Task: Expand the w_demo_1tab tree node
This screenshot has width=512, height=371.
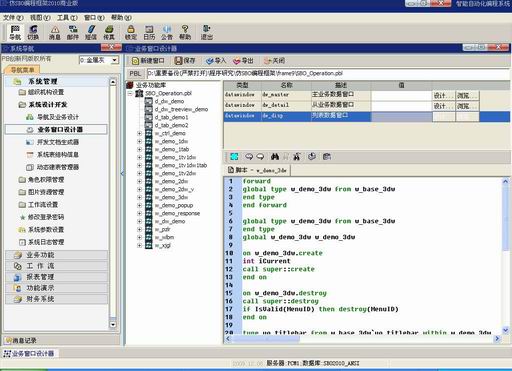Action: pyautogui.click(x=140, y=149)
